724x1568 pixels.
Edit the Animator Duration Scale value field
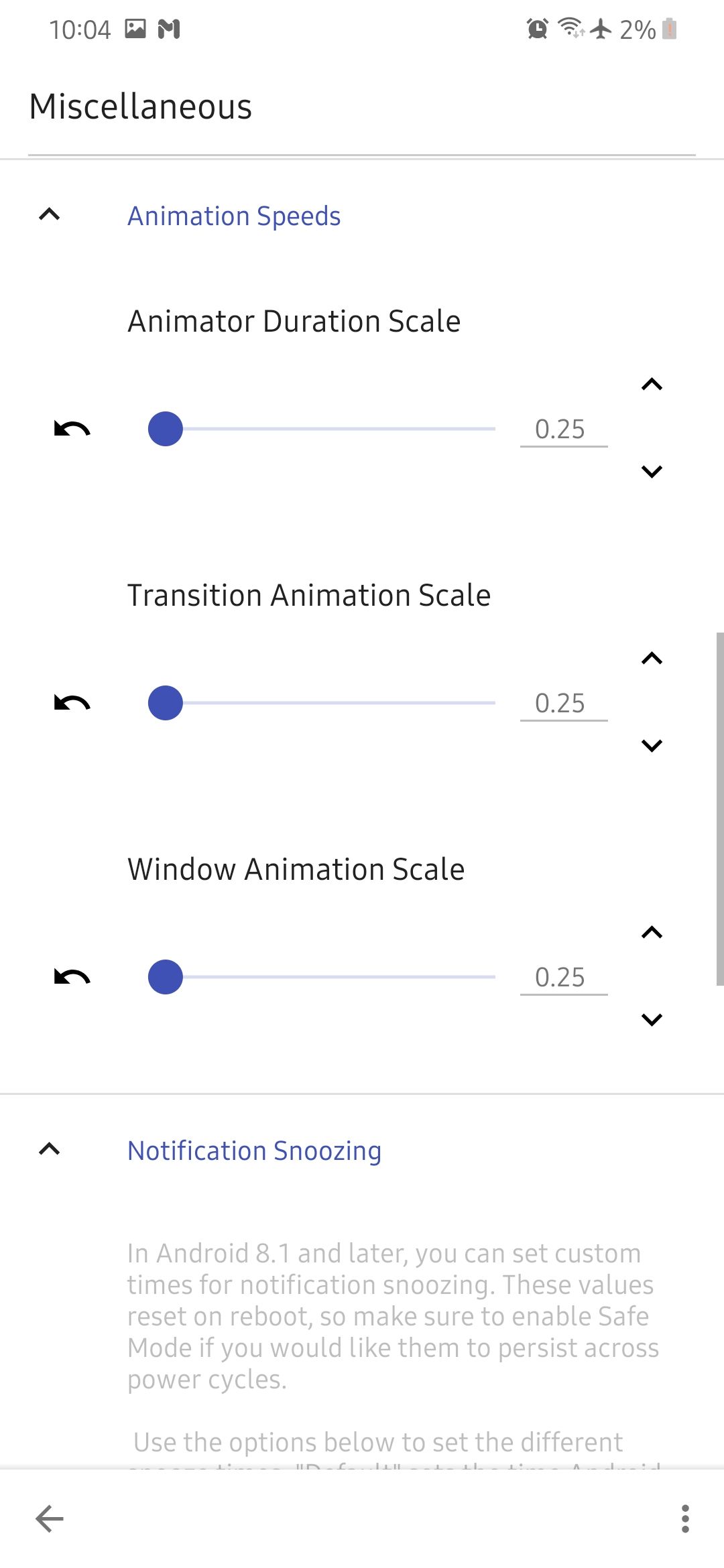[563, 430]
